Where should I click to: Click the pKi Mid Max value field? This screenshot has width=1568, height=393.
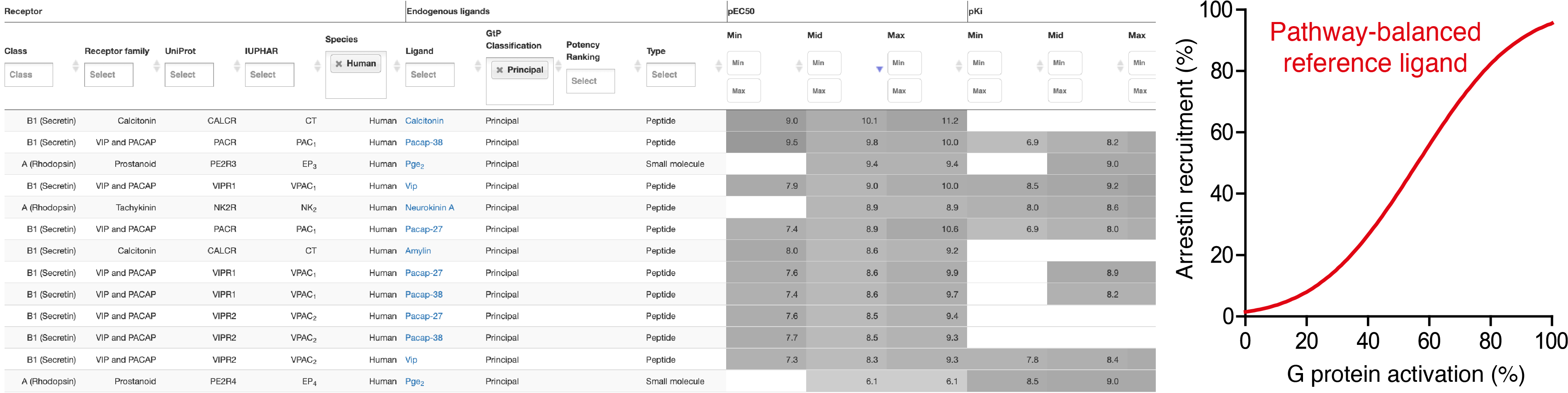click(1065, 91)
